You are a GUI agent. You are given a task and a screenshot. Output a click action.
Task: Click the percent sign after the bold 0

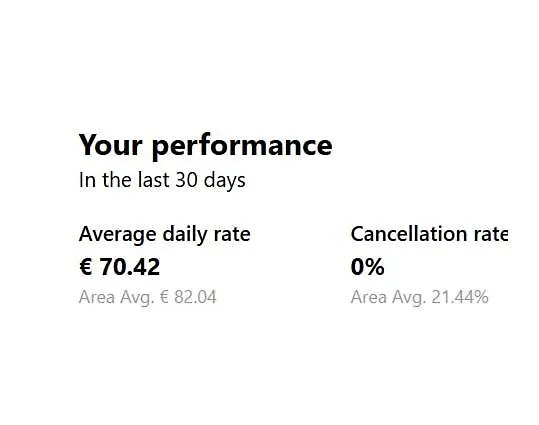pyautogui.click(x=375, y=267)
